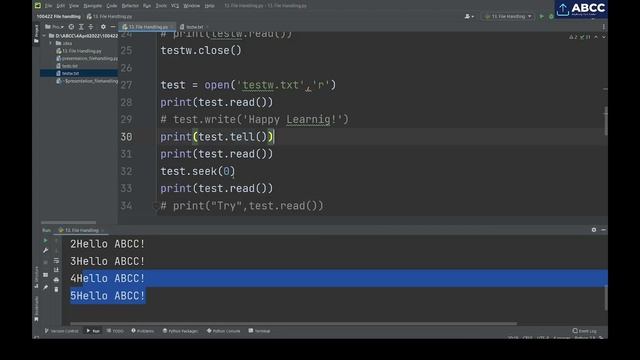Image resolution: width=640 pixels, height=360 pixels.
Task: Click the editor vertical scrollbar
Action: point(606,121)
